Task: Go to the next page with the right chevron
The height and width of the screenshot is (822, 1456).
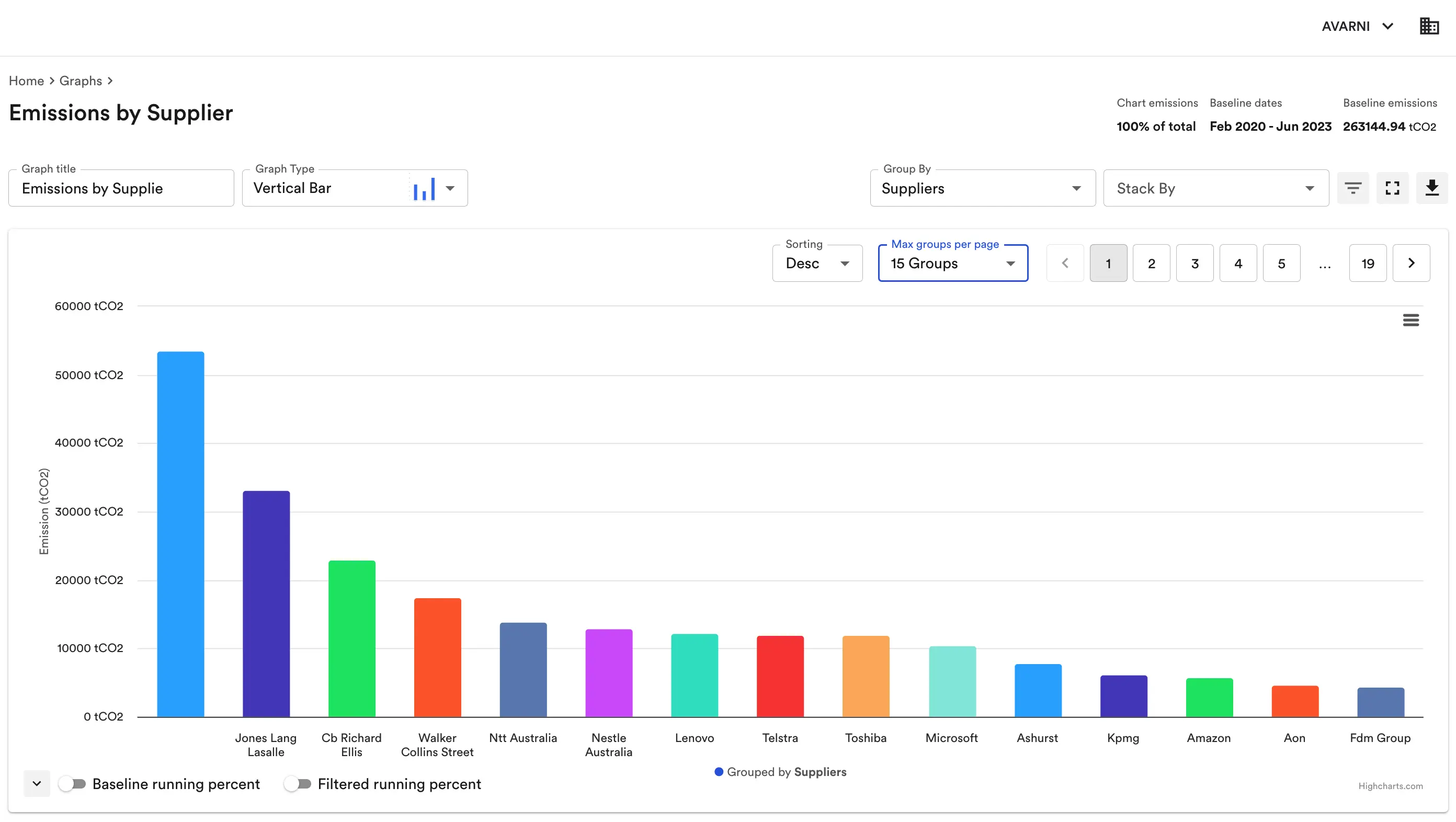Action: [1412, 262]
